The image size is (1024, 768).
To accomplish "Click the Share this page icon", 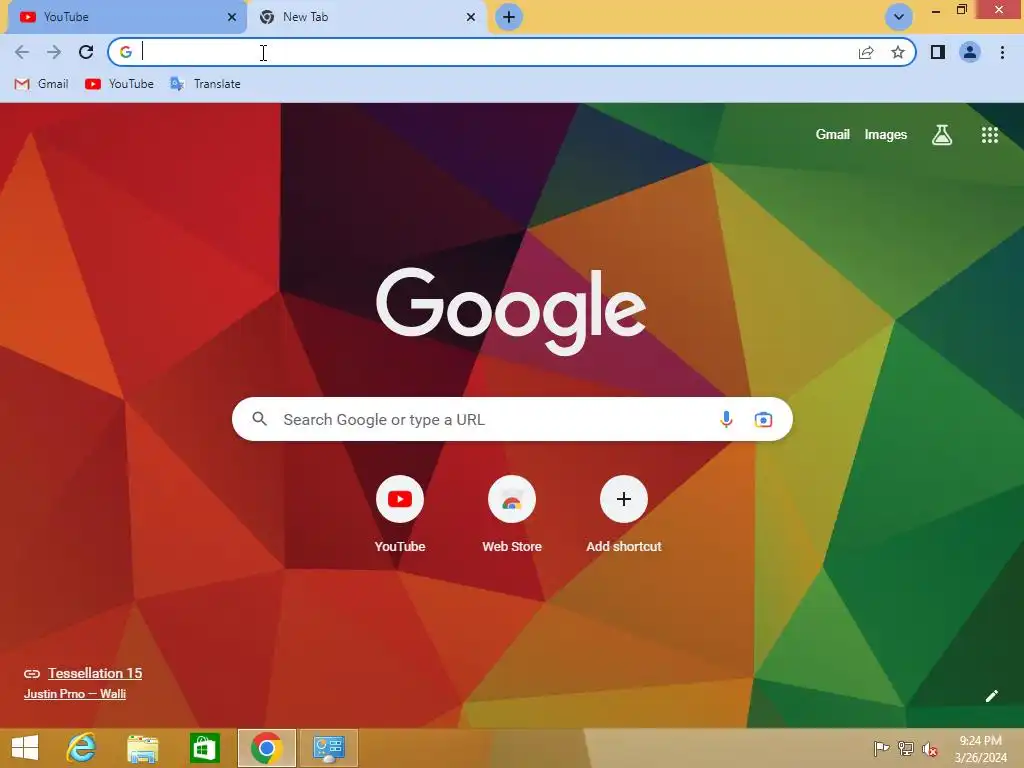I will point(866,52).
